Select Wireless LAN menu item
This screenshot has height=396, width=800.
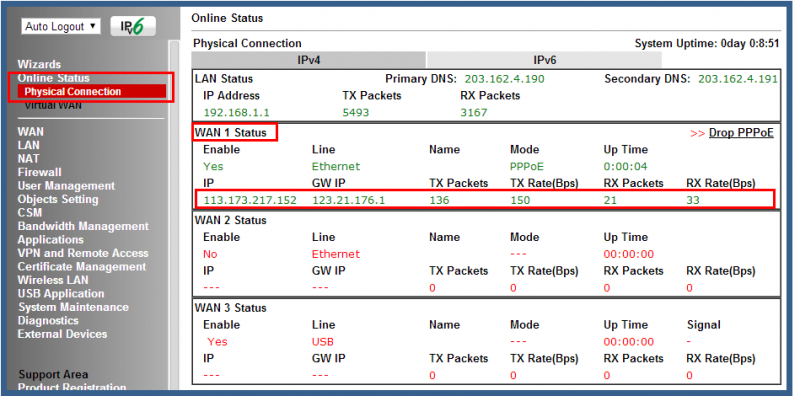click(53, 280)
